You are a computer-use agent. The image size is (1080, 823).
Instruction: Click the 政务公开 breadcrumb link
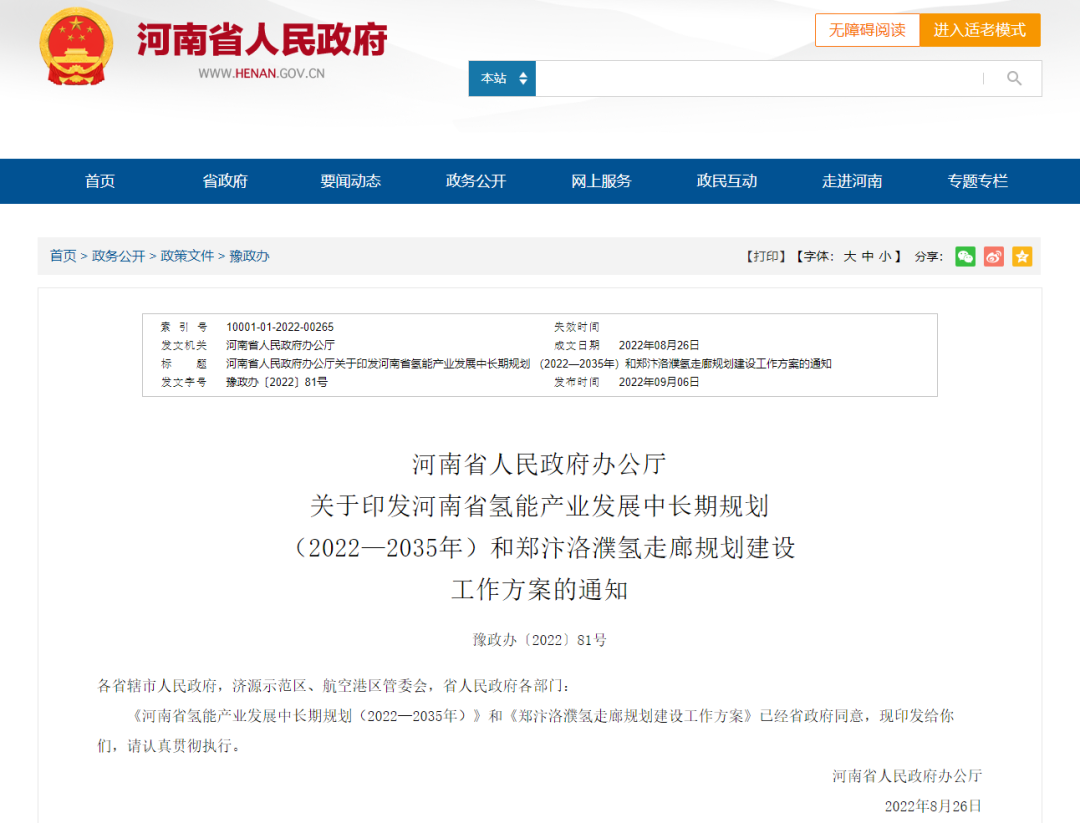118,256
